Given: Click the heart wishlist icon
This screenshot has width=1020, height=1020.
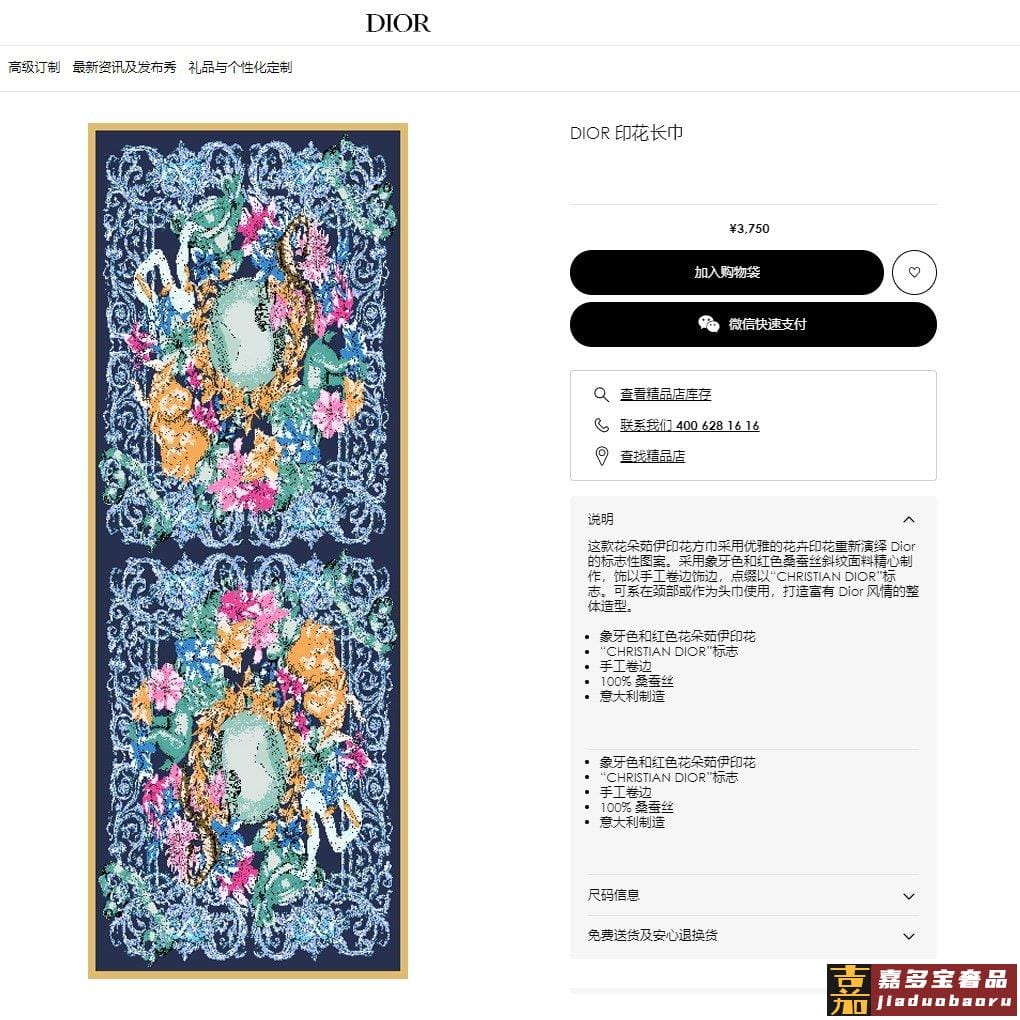Looking at the screenshot, I should click(x=914, y=273).
